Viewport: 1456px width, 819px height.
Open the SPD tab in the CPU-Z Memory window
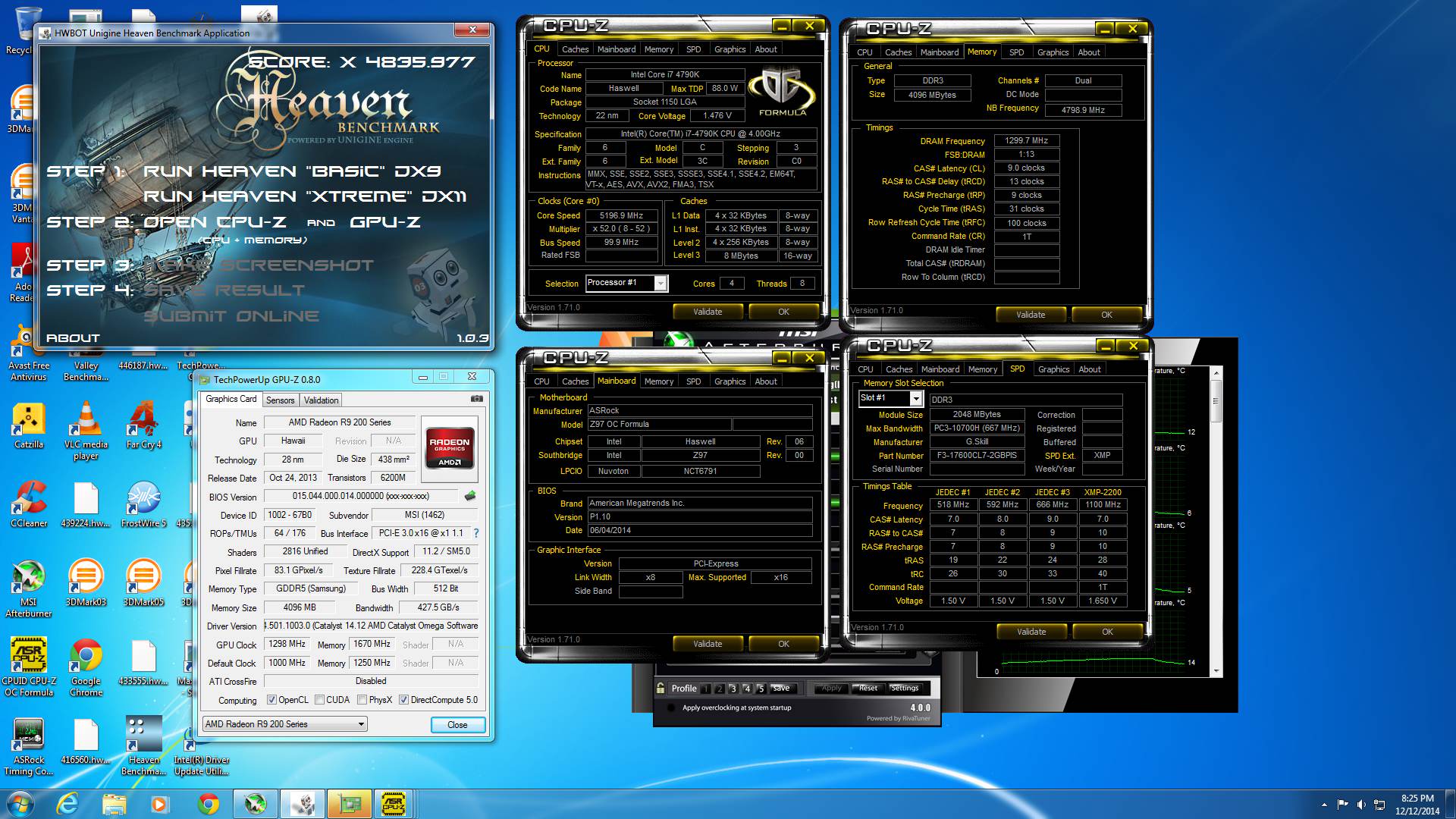coord(1016,52)
